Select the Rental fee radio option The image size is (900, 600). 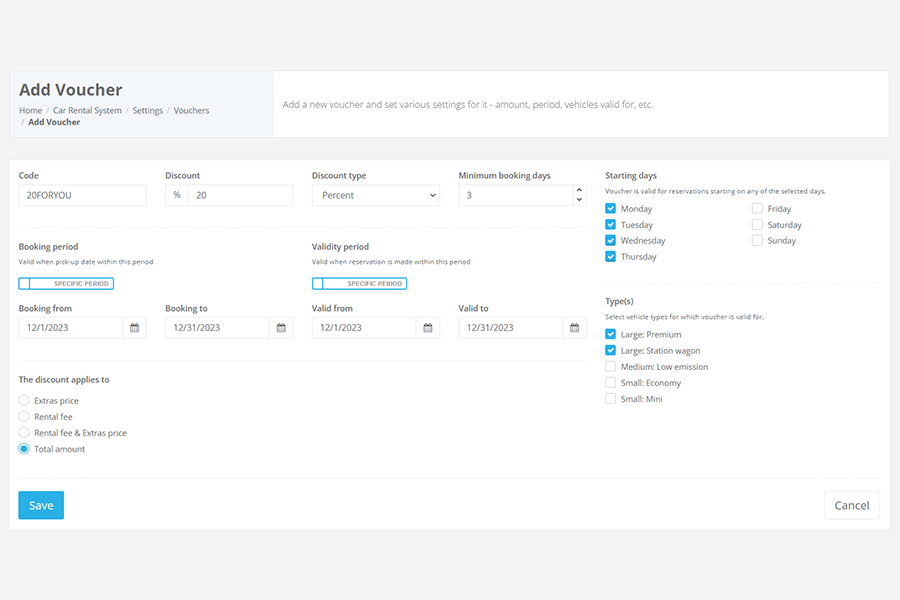coord(24,417)
